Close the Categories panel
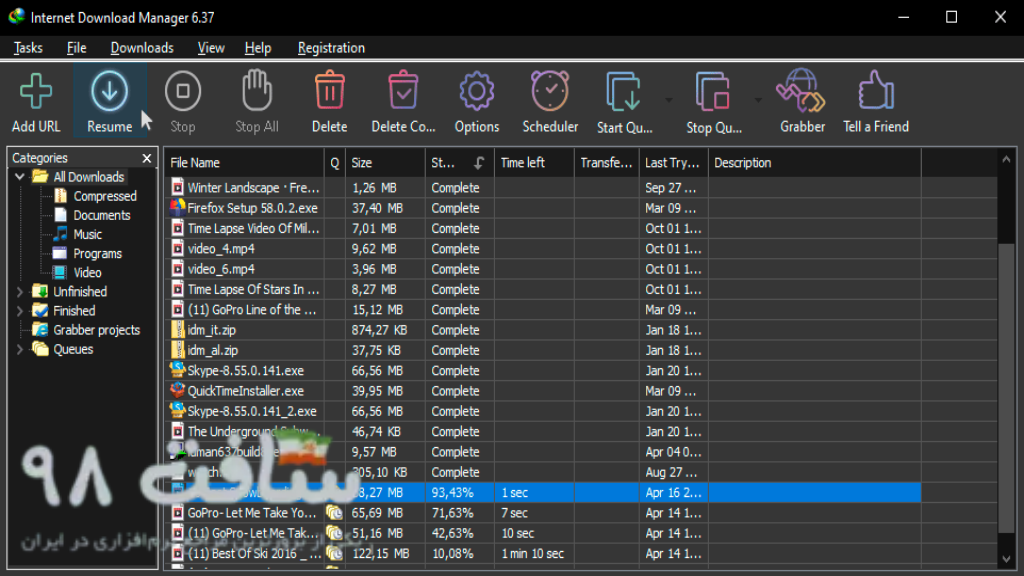1024x576 pixels. tap(147, 158)
